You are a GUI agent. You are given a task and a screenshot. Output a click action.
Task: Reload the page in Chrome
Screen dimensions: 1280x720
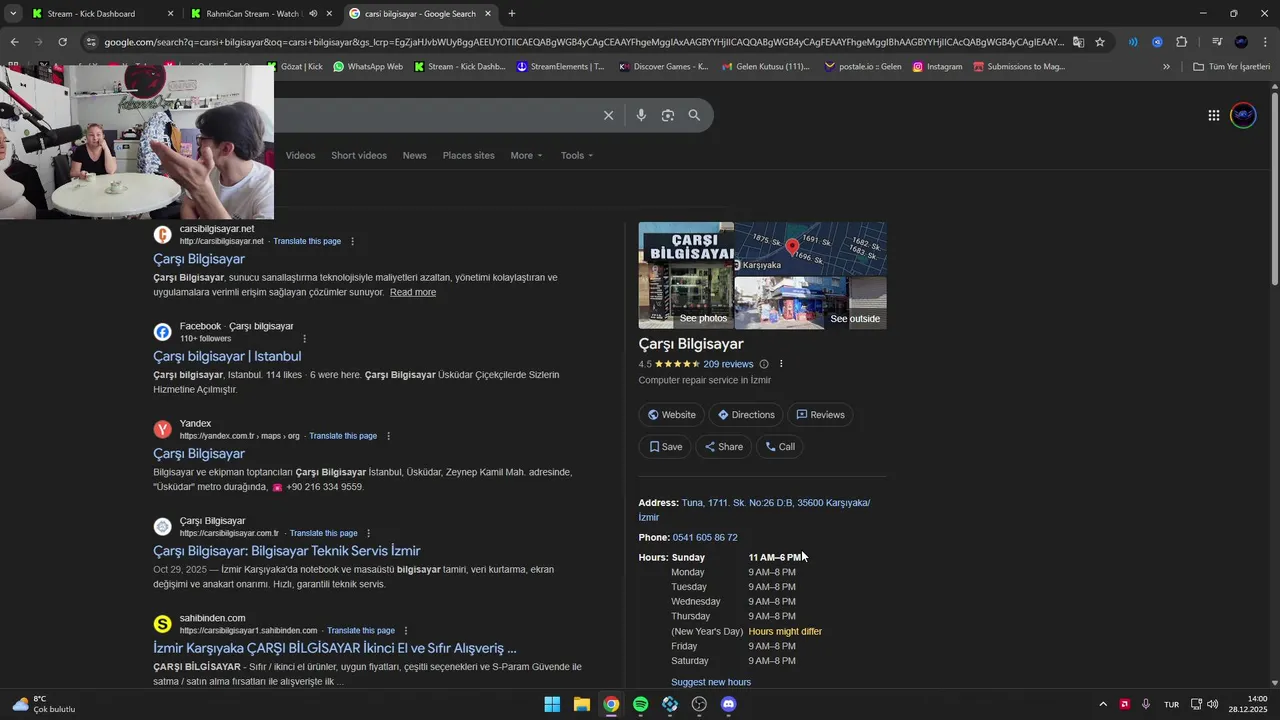coord(62,42)
